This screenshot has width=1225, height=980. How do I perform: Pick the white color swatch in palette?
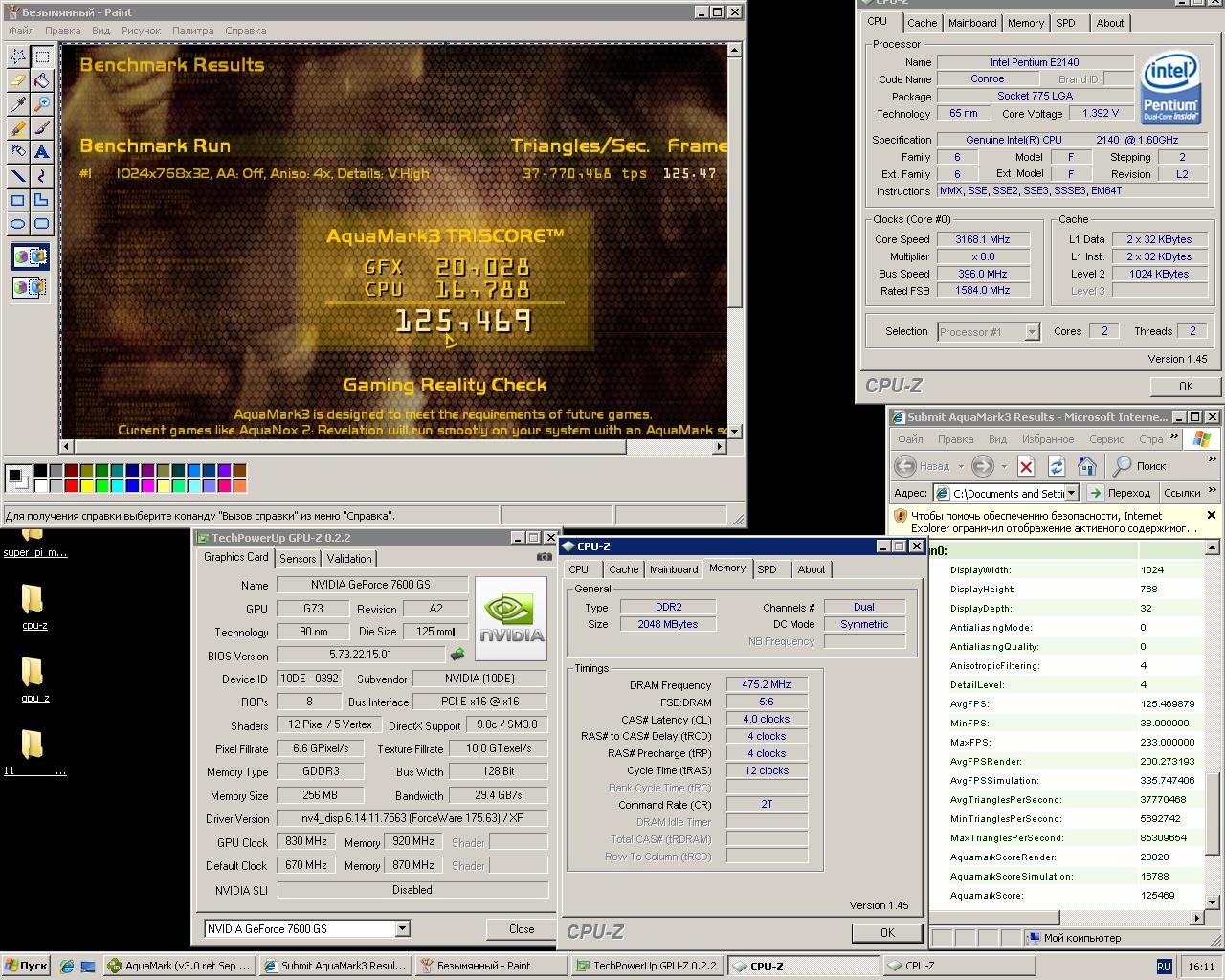click(x=41, y=486)
